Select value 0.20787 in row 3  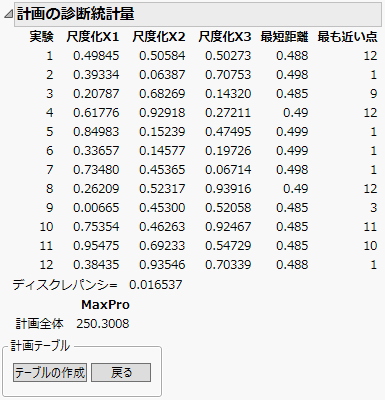click(96, 94)
